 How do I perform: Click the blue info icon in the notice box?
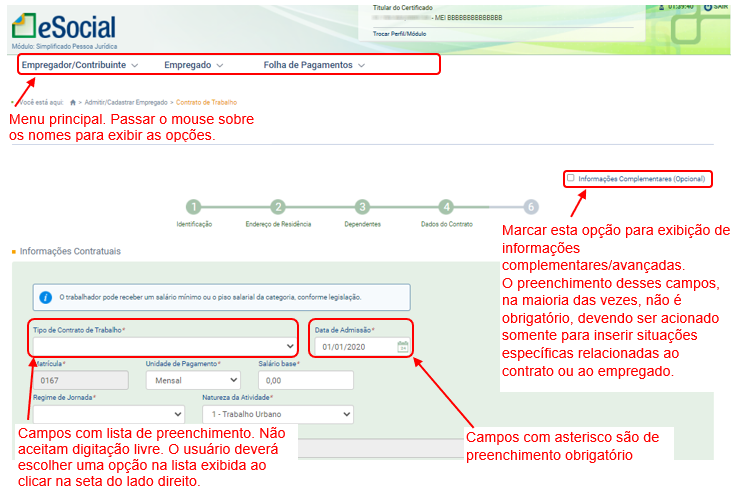45,297
